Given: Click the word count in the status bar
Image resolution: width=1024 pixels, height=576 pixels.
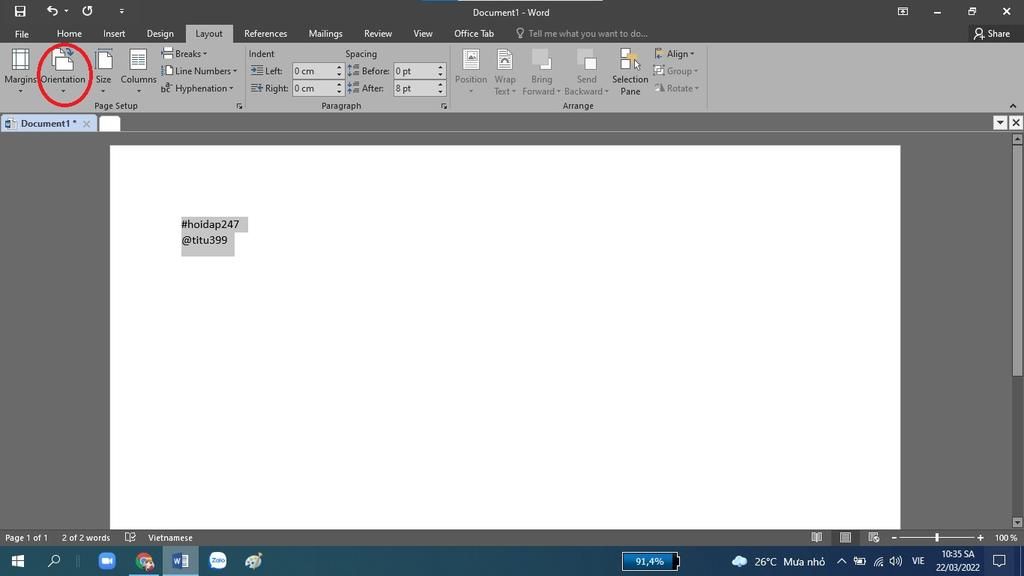Looking at the screenshot, I should pyautogui.click(x=86, y=537).
